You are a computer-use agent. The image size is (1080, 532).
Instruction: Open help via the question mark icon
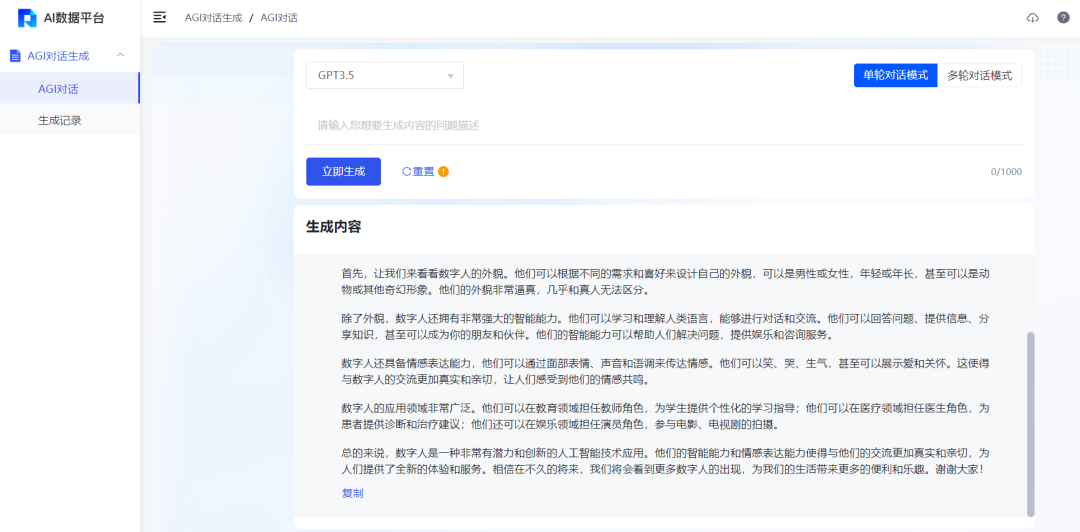pyautogui.click(x=1063, y=18)
